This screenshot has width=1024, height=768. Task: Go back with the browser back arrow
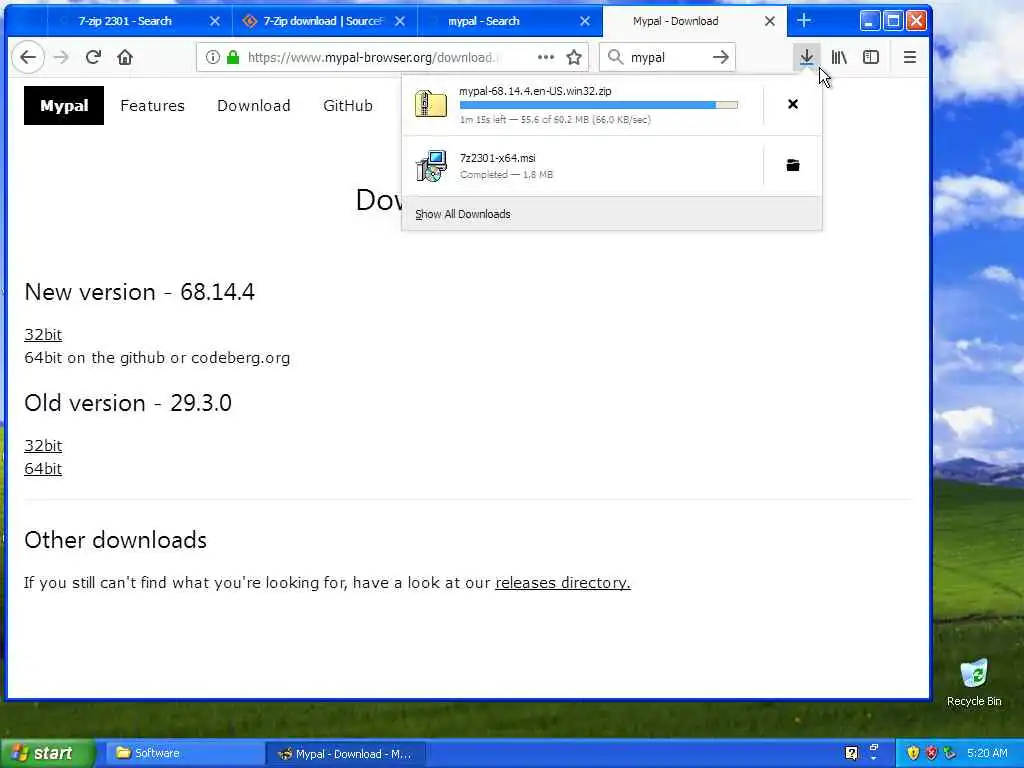(28, 57)
